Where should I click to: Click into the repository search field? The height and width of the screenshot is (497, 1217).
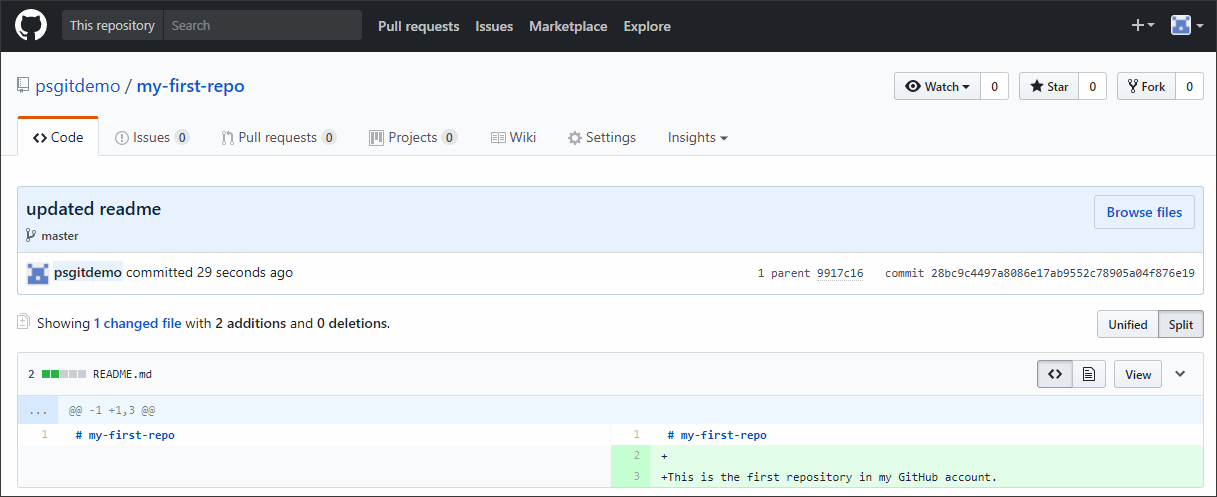point(262,26)
